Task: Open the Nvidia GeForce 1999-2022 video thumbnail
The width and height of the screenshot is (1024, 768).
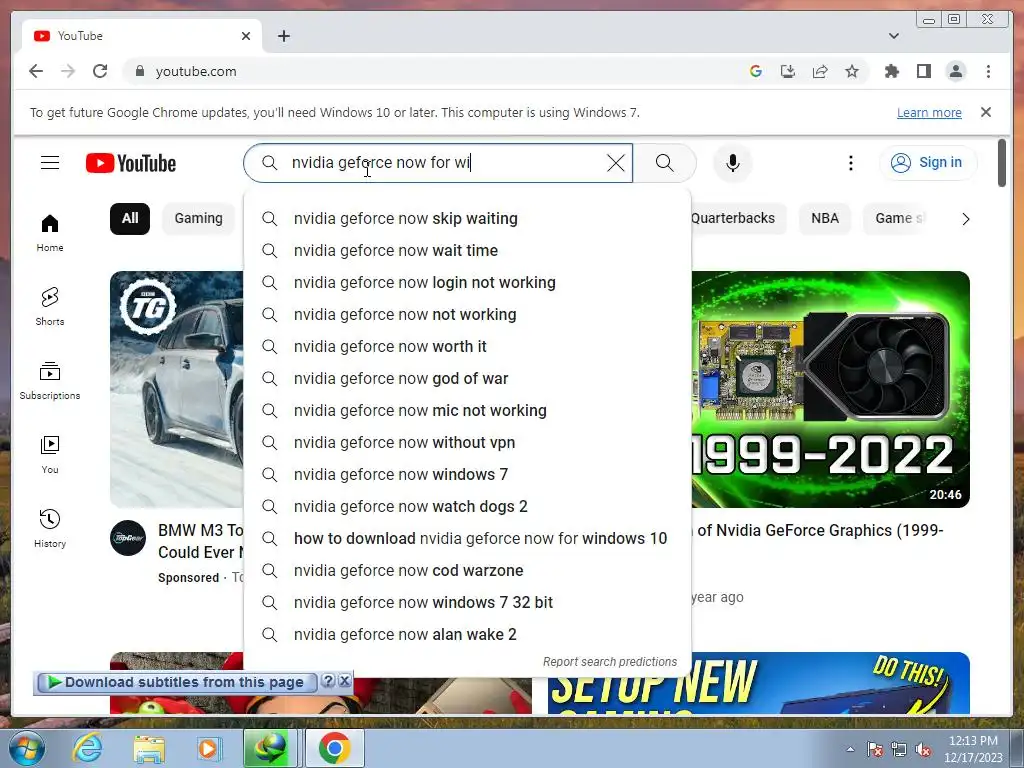Action: point(830,389)
